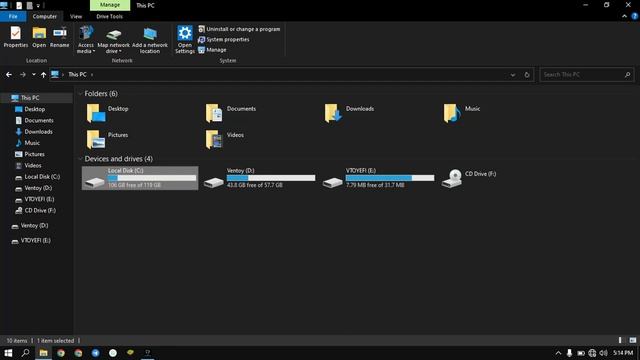Select the Manage contextual tab
Image resolution: width=640 pixels, height=360 pixels.
coord(110,5)
